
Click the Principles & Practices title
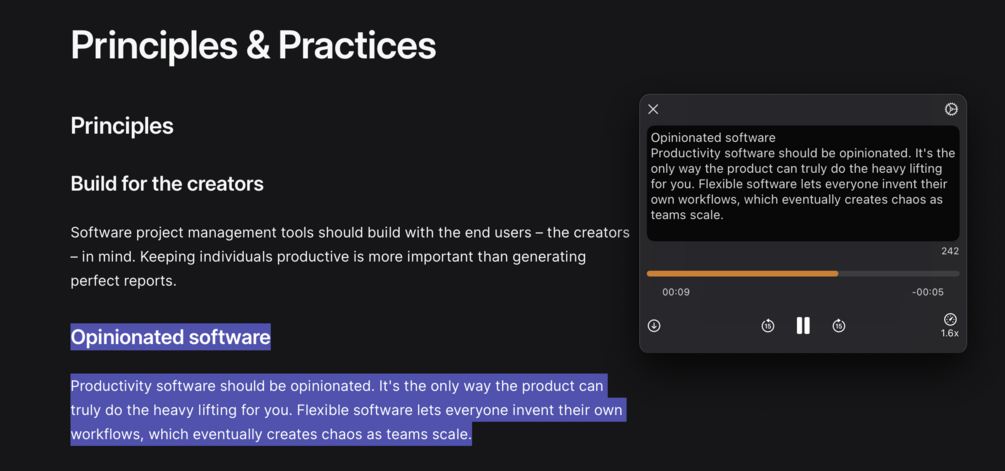(x=253, y=45)
